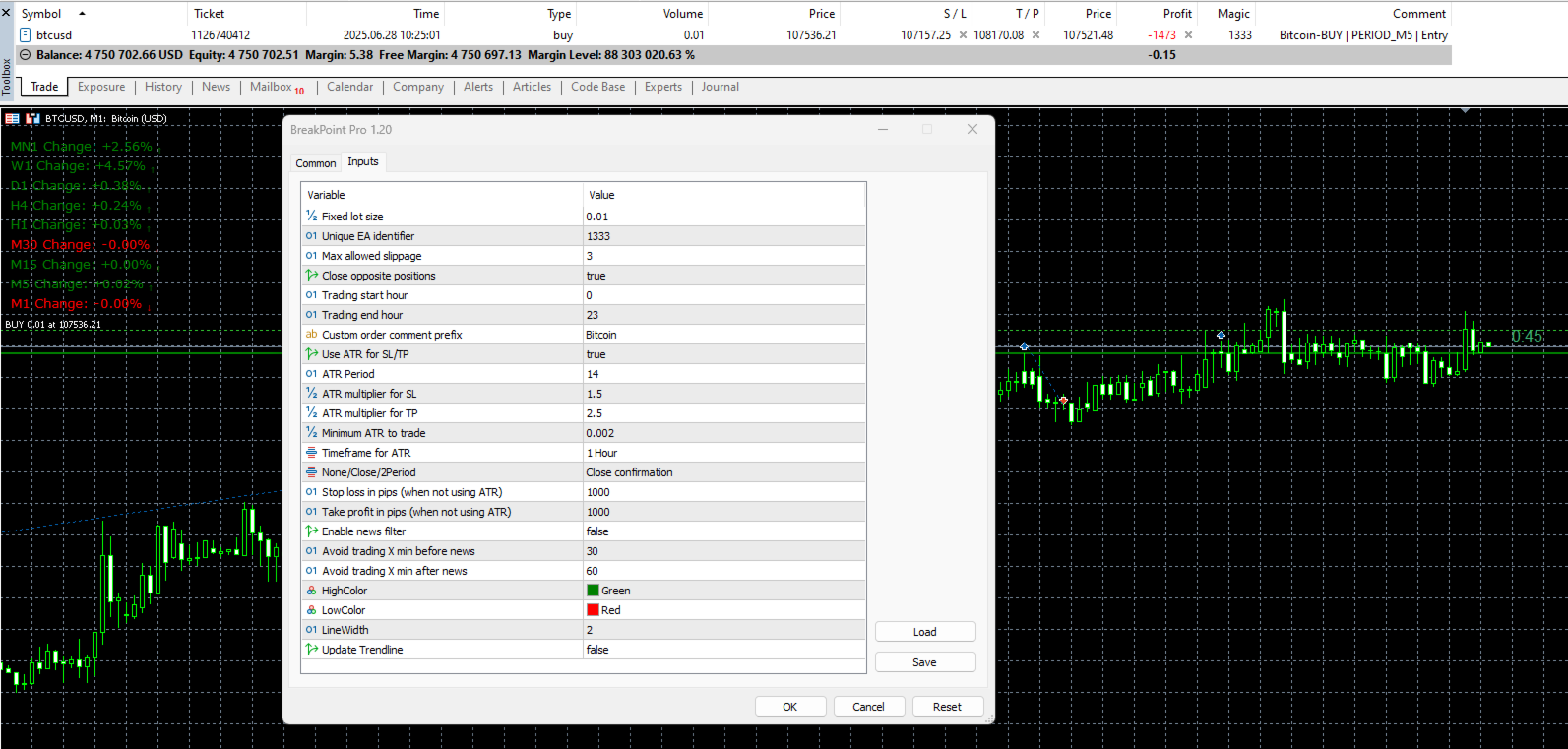Click the fraction icon for Fixed lot size
Viewport: 1568px width, 749px height.
click(311, 216)
